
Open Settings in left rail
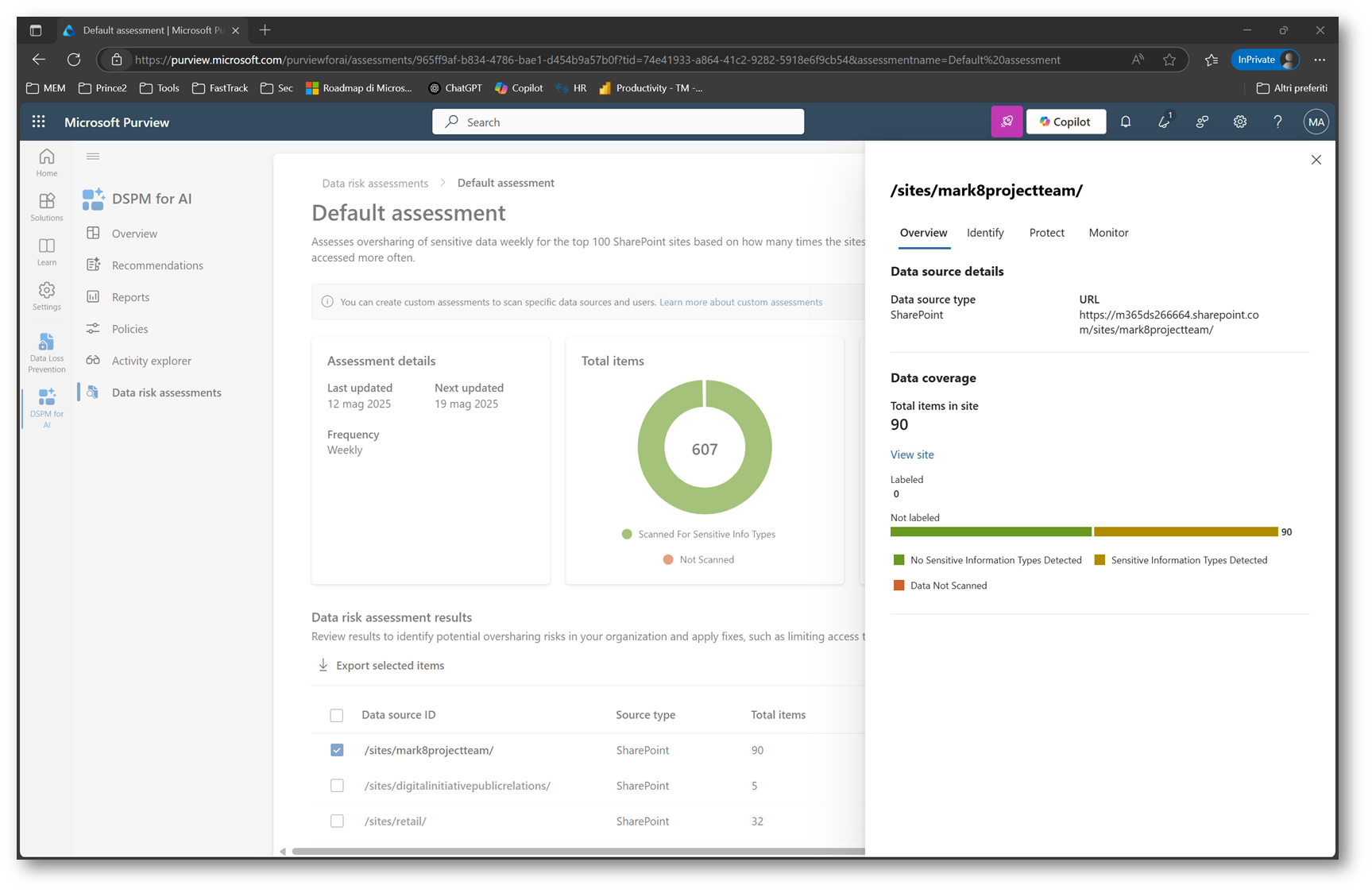(x=47, y=296)
